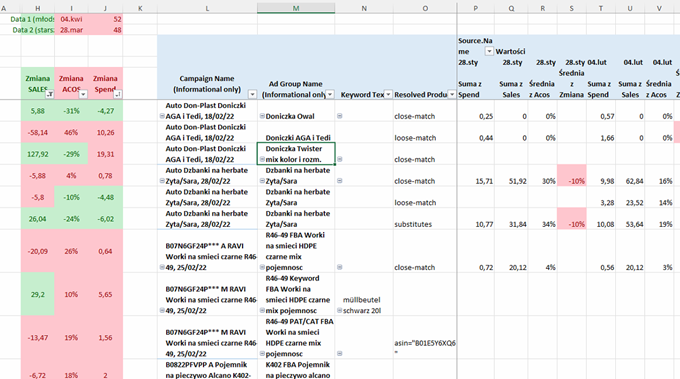This screenshot has width=680, height=379.
Task: Open the Source.Name filter dropdown
Action: pos(489,51)
